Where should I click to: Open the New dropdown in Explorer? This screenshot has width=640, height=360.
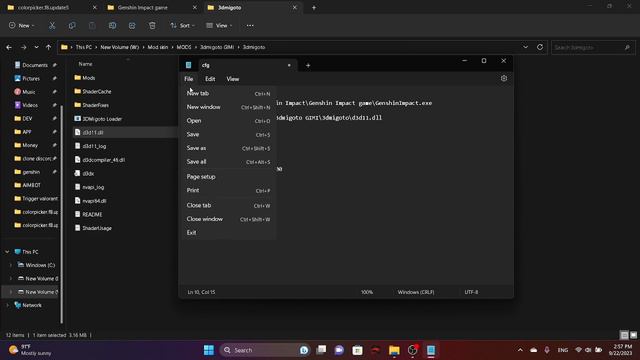coord(22,26)
